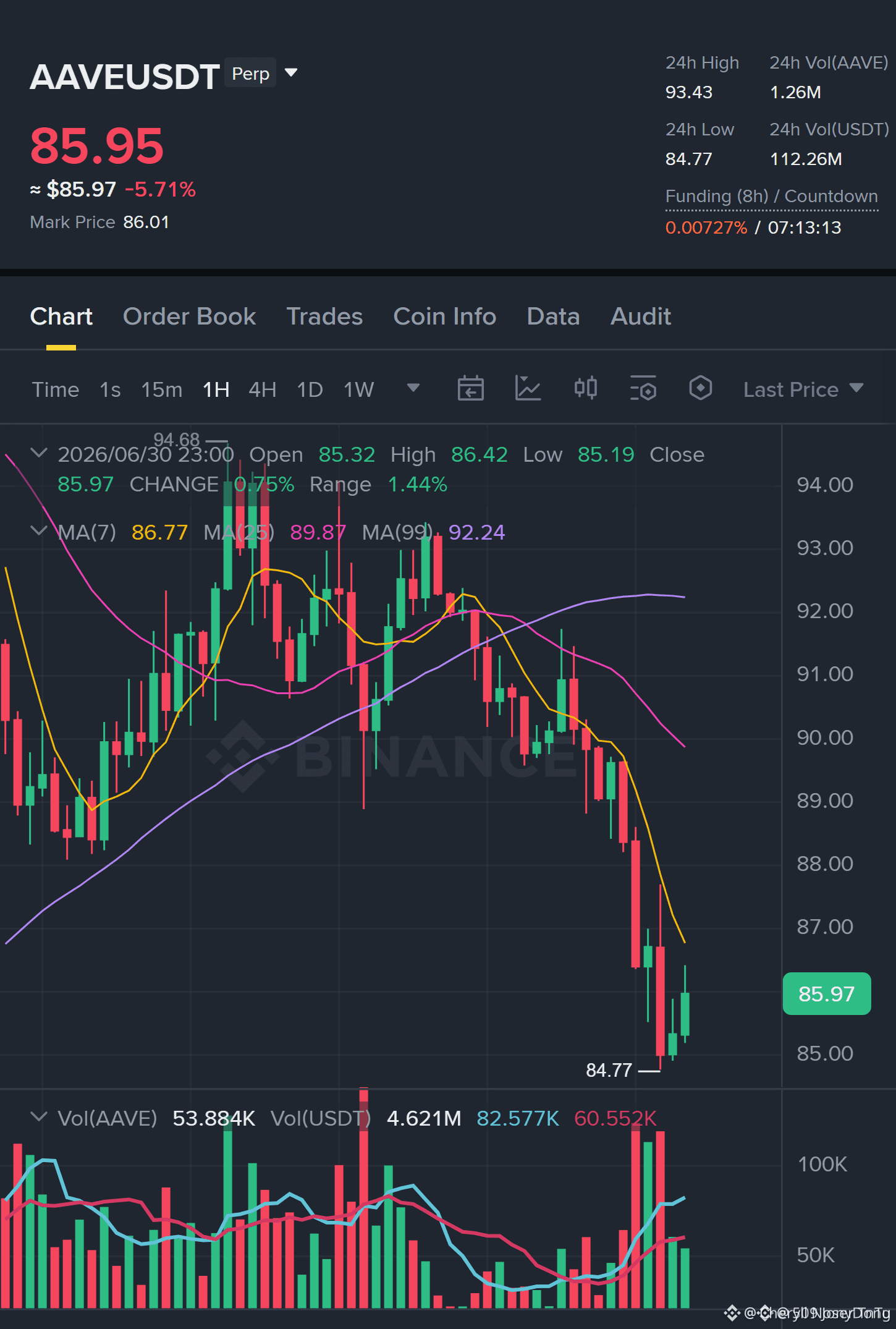896x1329 pixels.
Task: Select the 1D interval
Action: point(310,389)
